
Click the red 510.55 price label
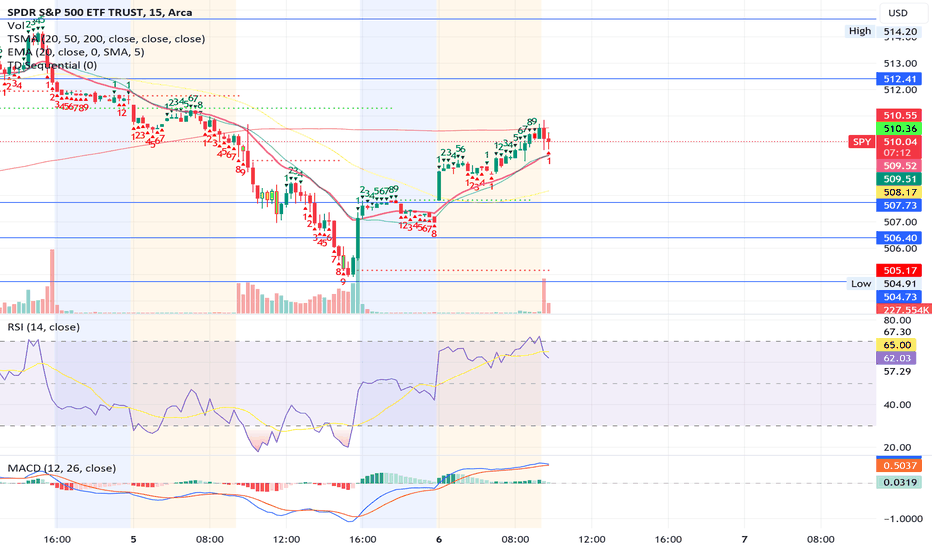899,115
